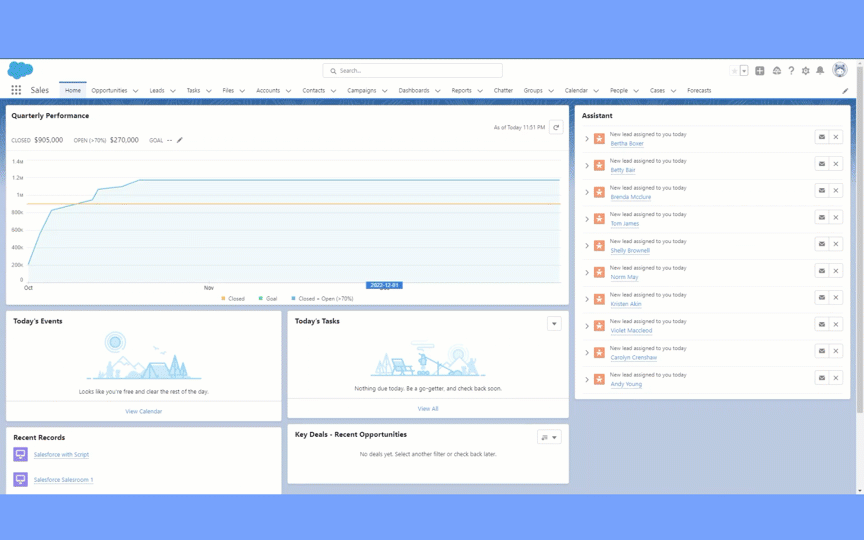
Task: Open the Help question mark icon
Action: coord(791,71)
